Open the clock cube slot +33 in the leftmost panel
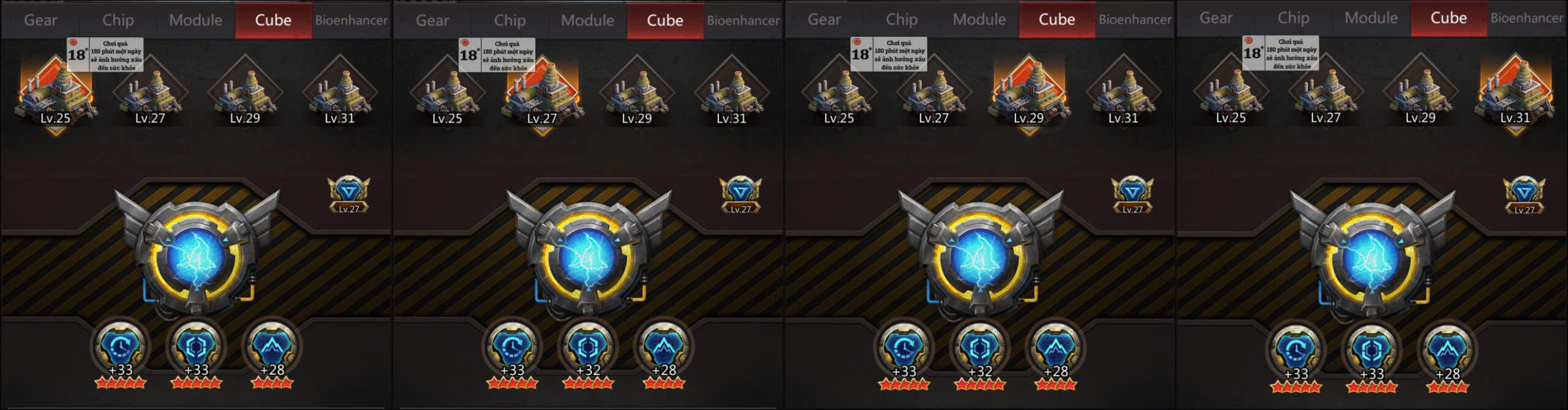Image resolution: width=1568 pixels, height=410 pixels. (121, 346)
